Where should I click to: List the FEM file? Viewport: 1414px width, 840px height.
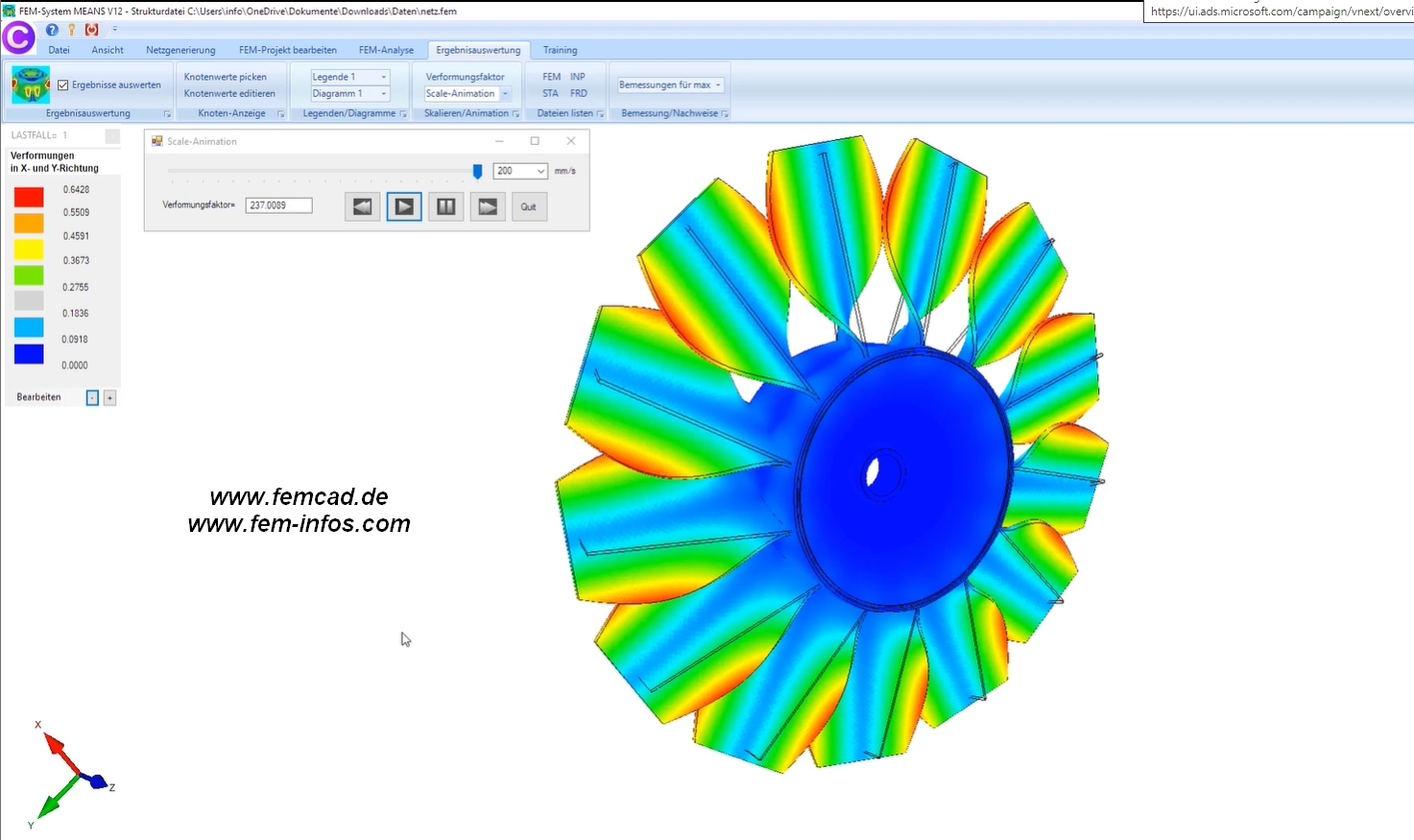coord(551,77)
